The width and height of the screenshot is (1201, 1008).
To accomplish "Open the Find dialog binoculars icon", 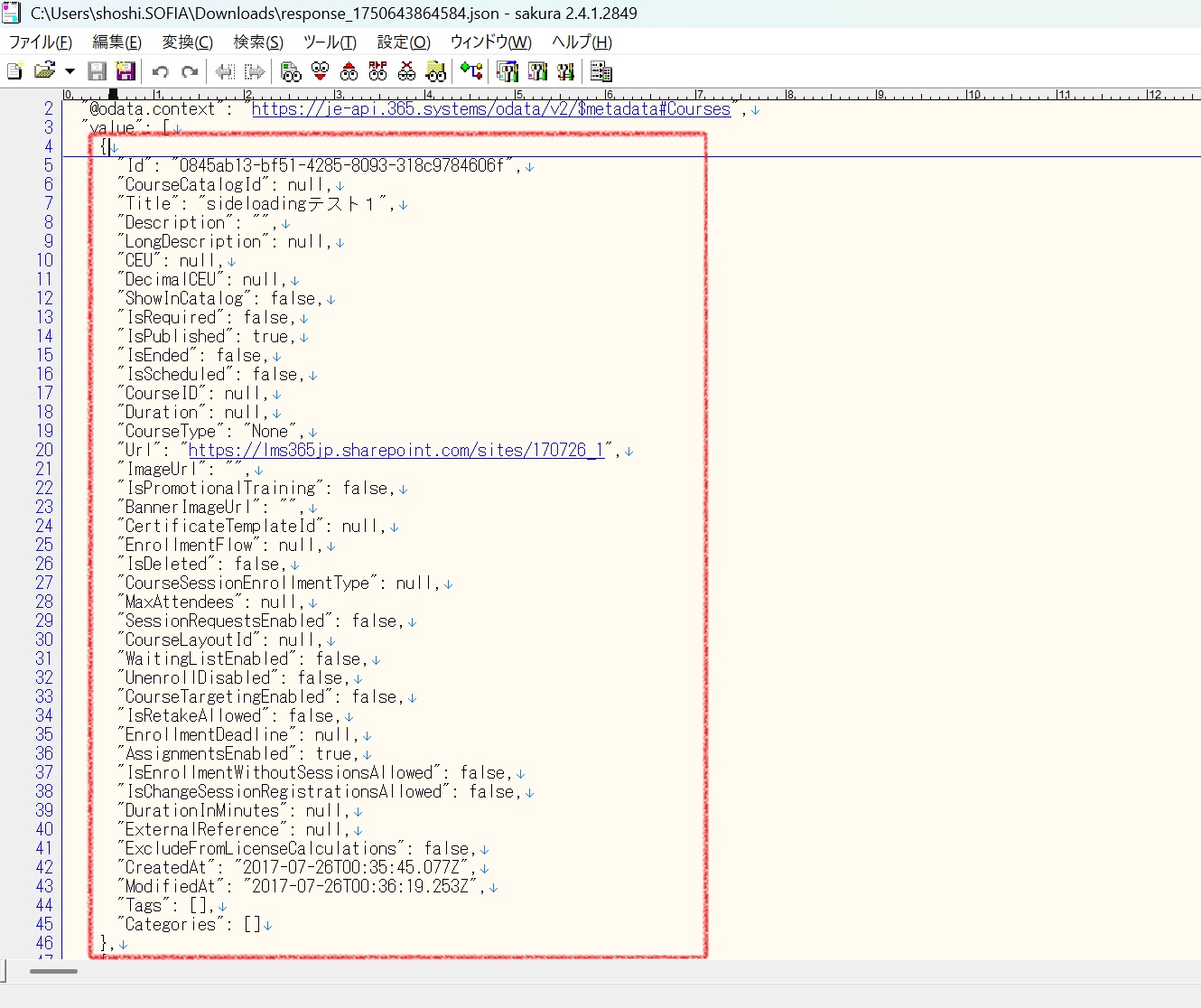I will coord(291,71).
